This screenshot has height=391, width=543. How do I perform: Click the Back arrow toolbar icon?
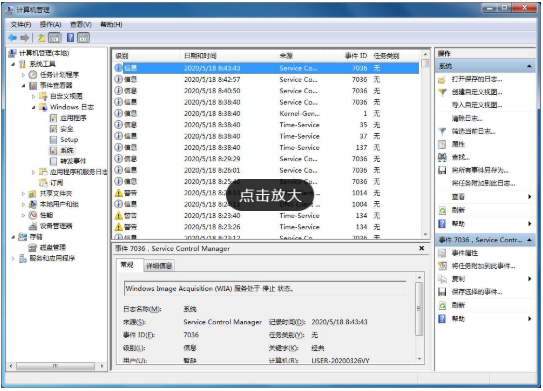12,37
